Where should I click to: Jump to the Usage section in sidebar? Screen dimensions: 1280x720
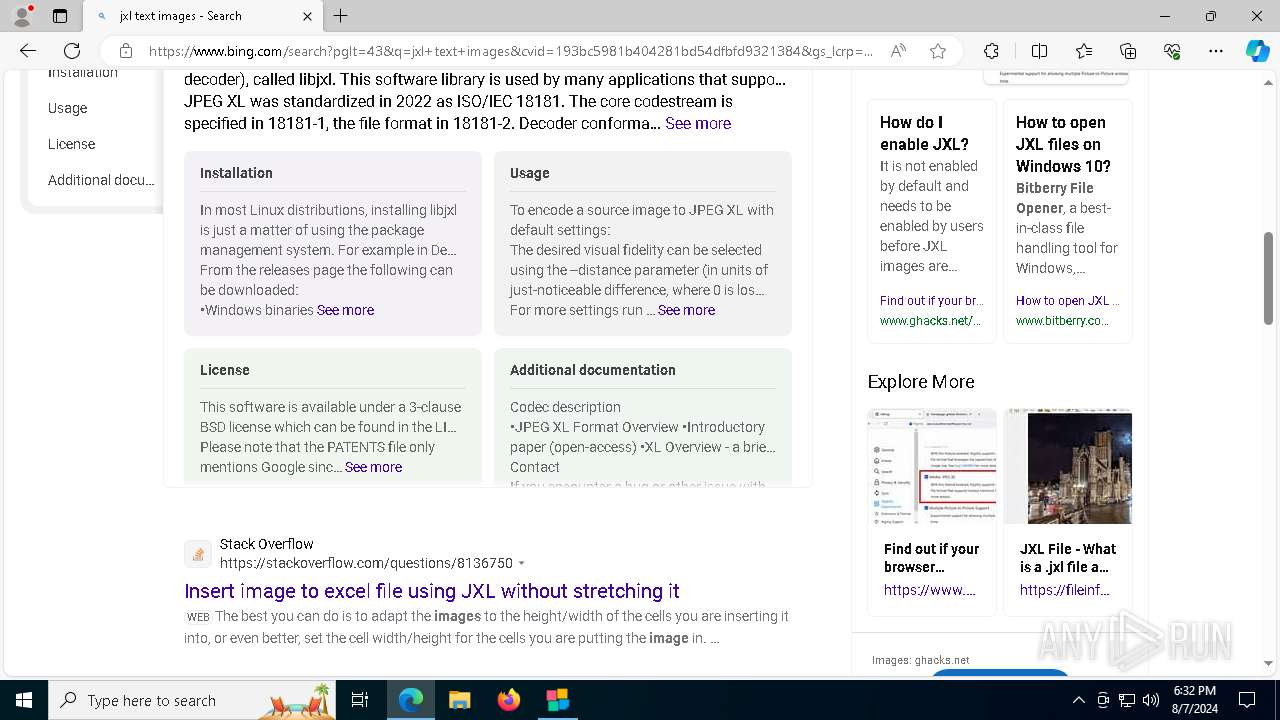pyautogui.click(x=68, y=108)
